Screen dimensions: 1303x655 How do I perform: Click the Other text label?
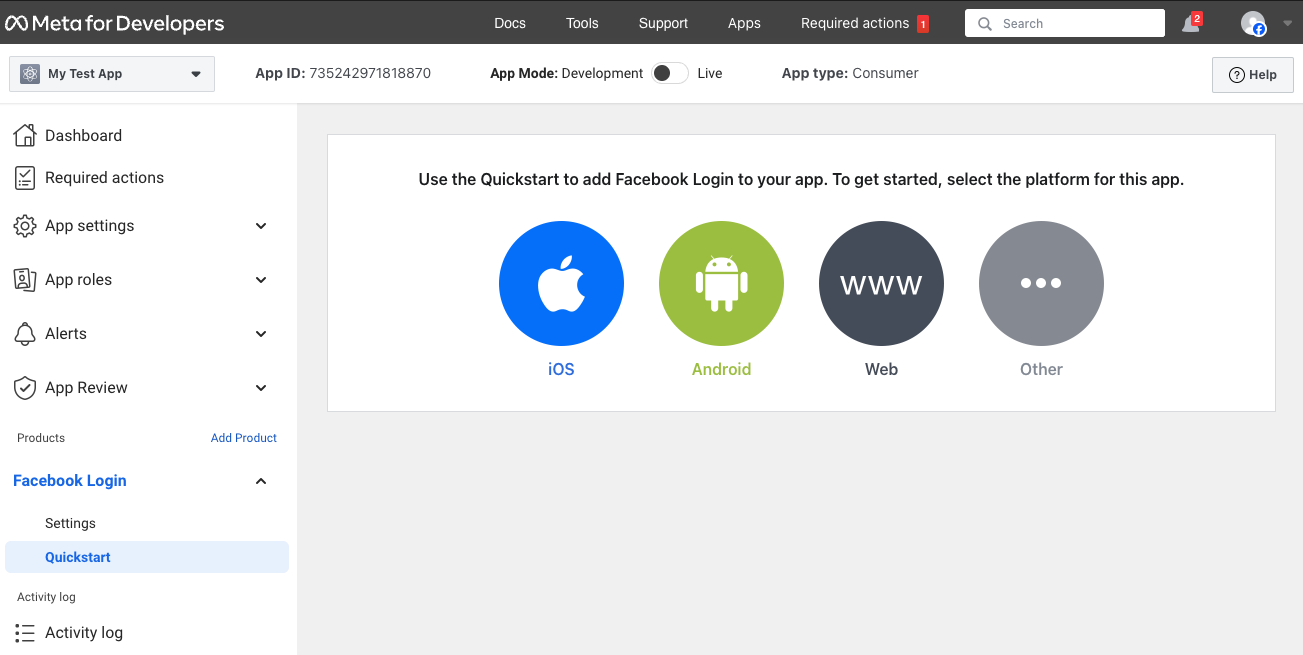(1041, 369)
